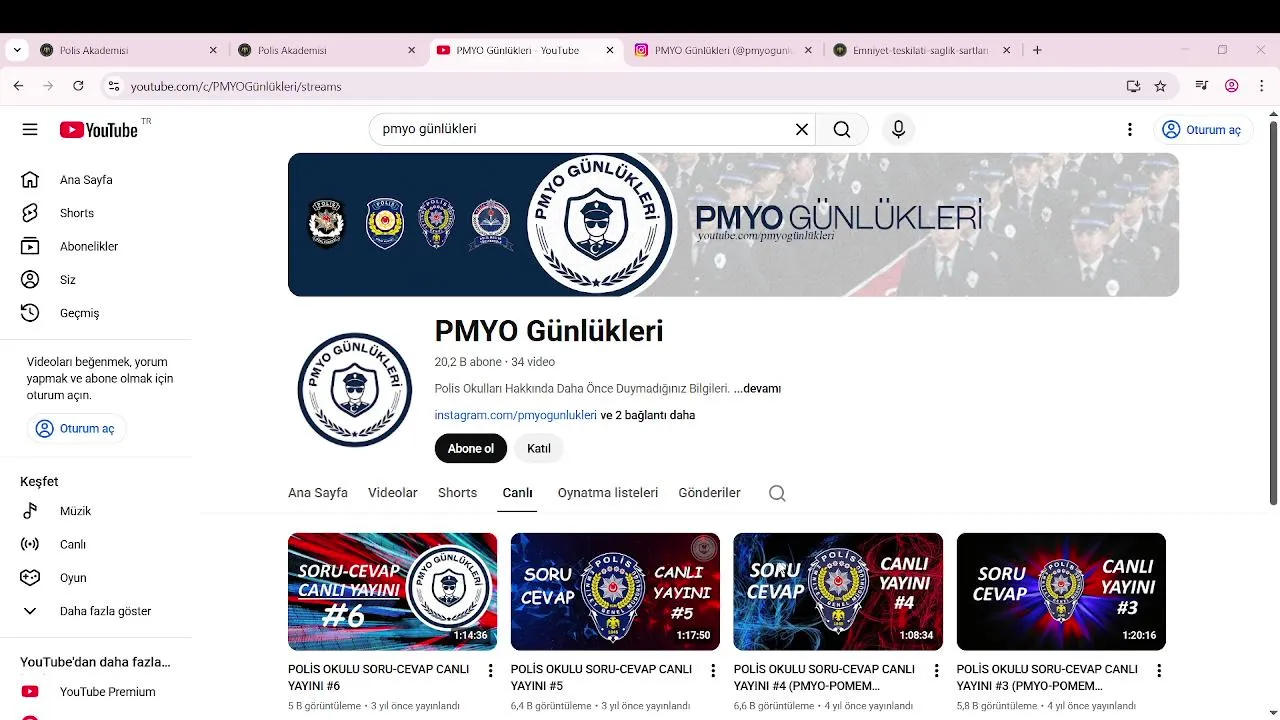The height and width of the screenshot is (720, 1280).
Task: Click the sidebar Oturum aç button
Action: click(x=77, y=428)
